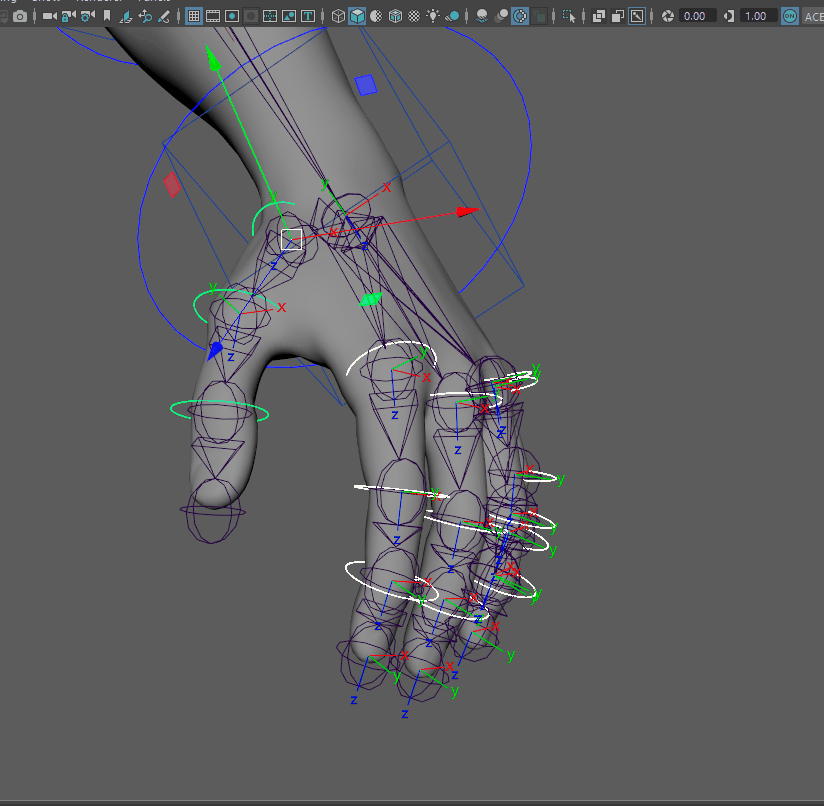Click the Exposure aperture icon

coord(667,16)
